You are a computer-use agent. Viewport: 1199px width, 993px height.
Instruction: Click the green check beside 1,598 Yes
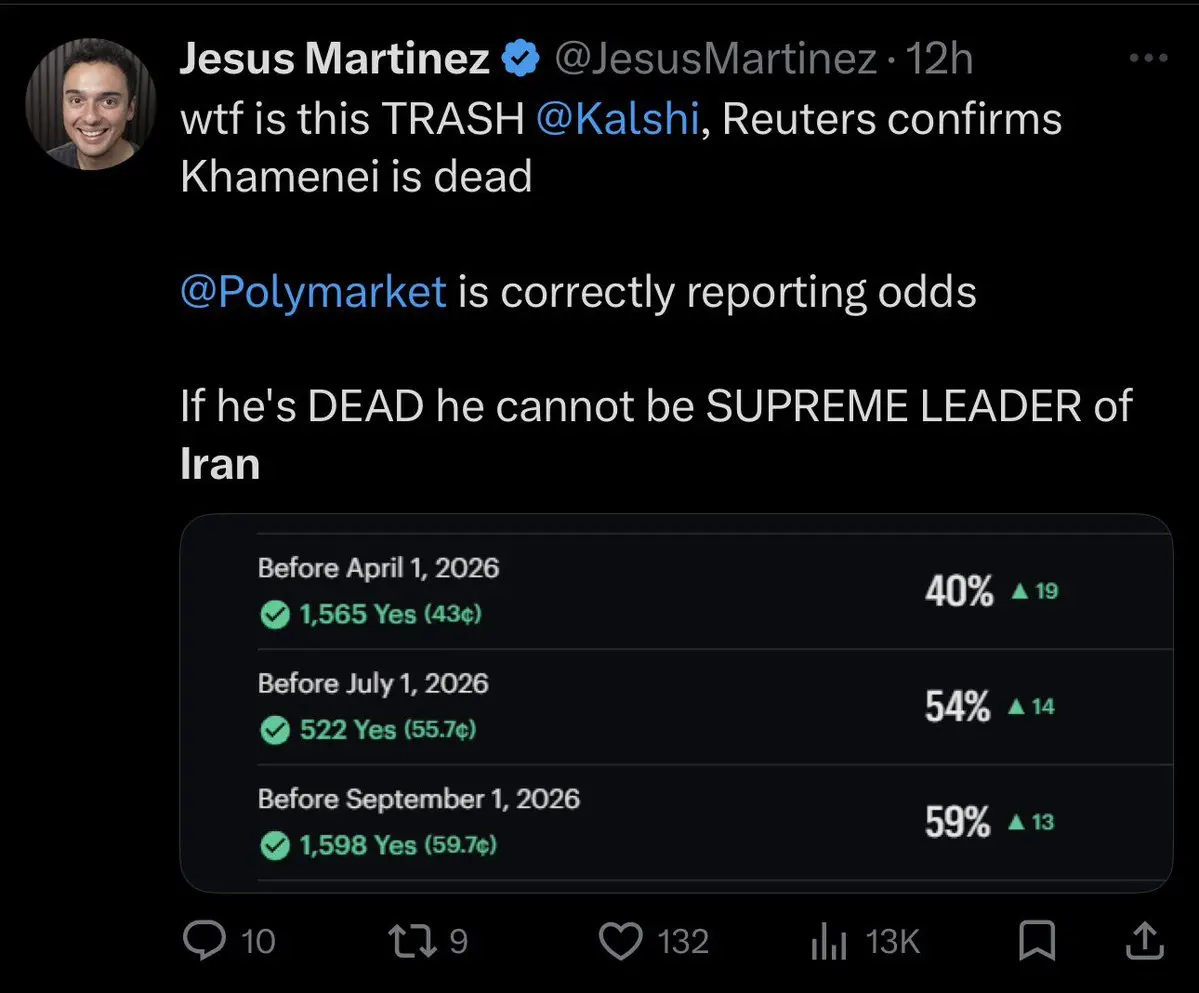273,847
